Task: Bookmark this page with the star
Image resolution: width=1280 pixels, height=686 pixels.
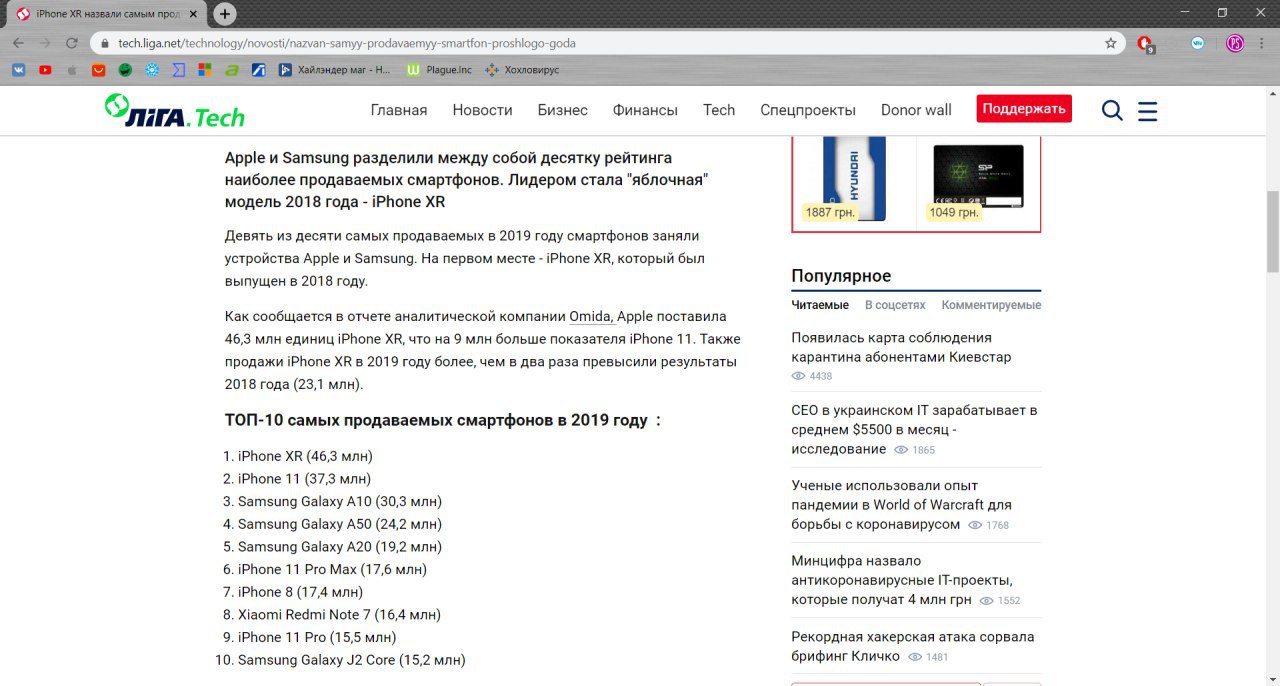Action: pos(1110,43)
